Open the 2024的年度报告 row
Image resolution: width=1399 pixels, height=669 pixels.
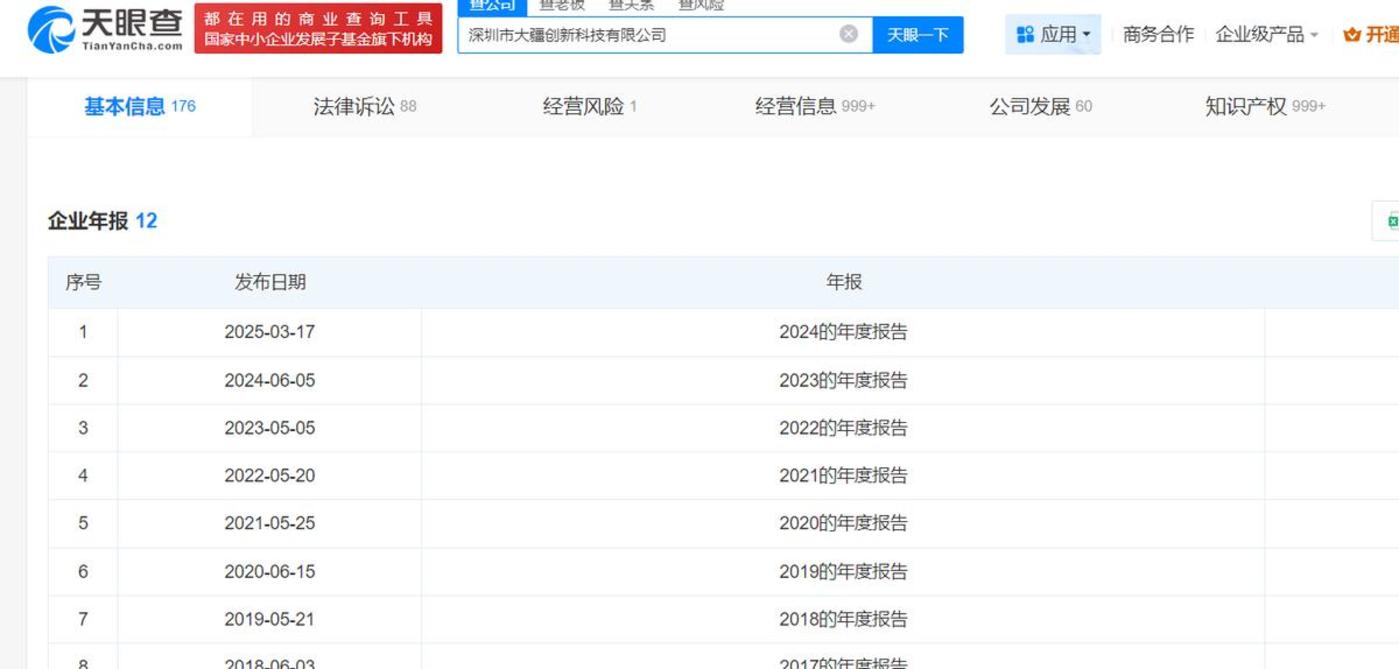point(843,332)
